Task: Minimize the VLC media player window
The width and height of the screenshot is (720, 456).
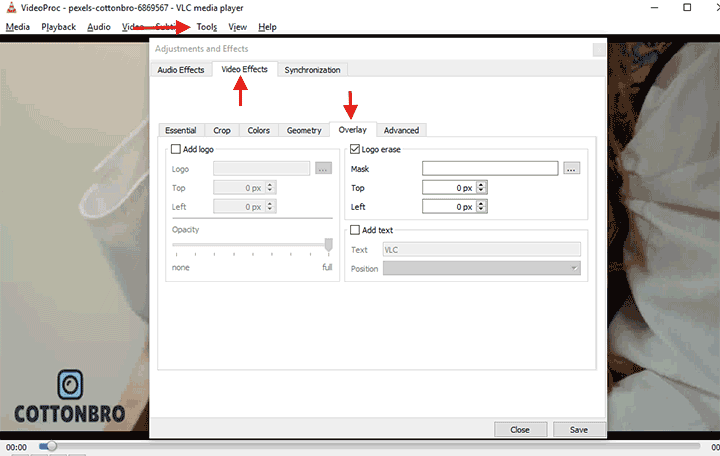Action: coord(655,7)
